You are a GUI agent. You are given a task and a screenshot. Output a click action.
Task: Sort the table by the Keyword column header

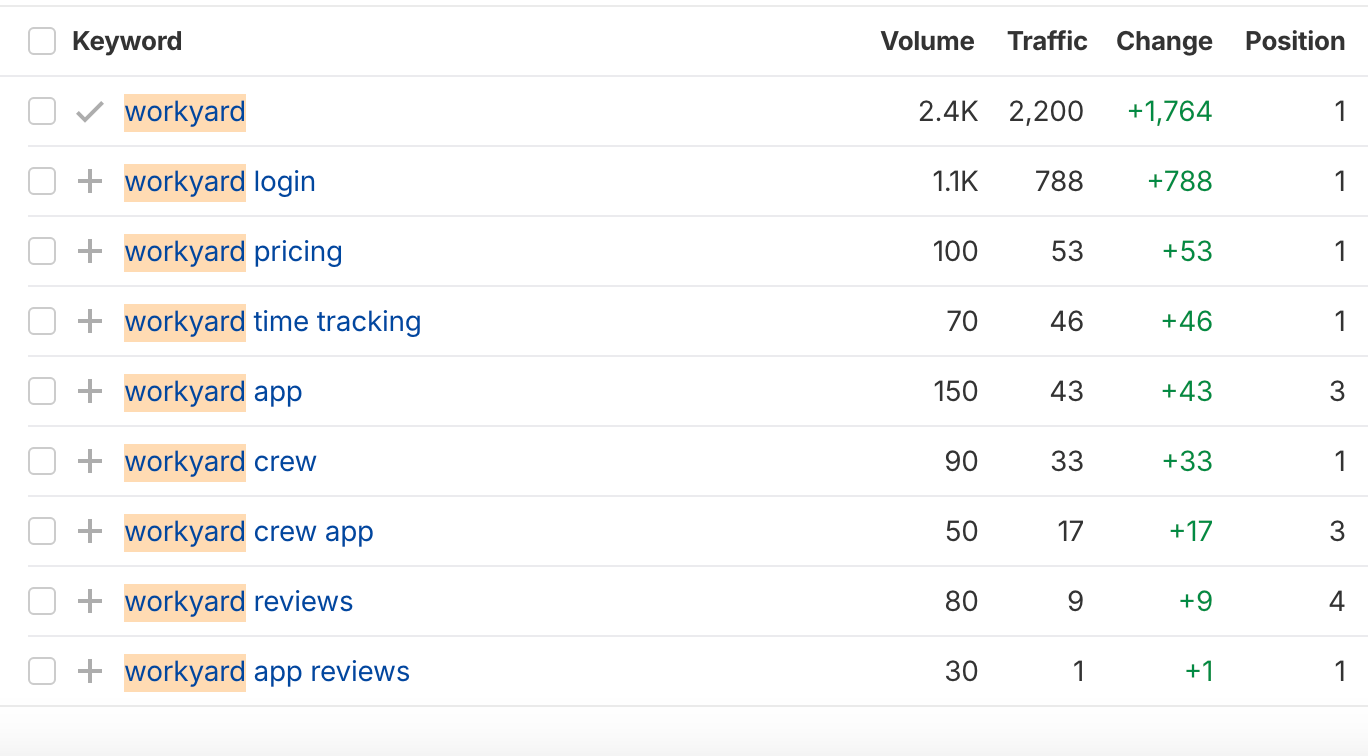[x=127, y=42]
